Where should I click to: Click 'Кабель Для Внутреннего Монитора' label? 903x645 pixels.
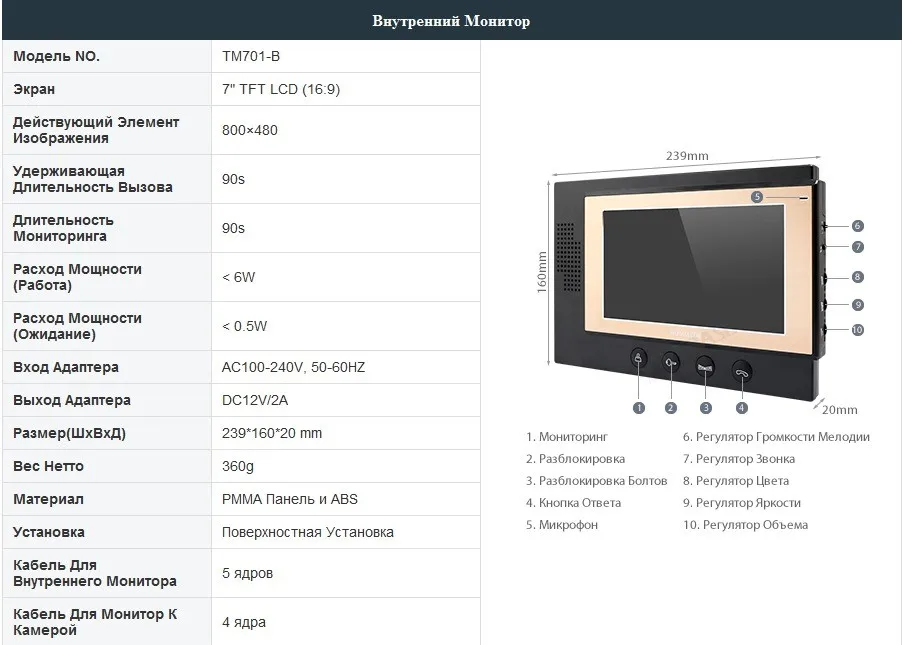95,573
